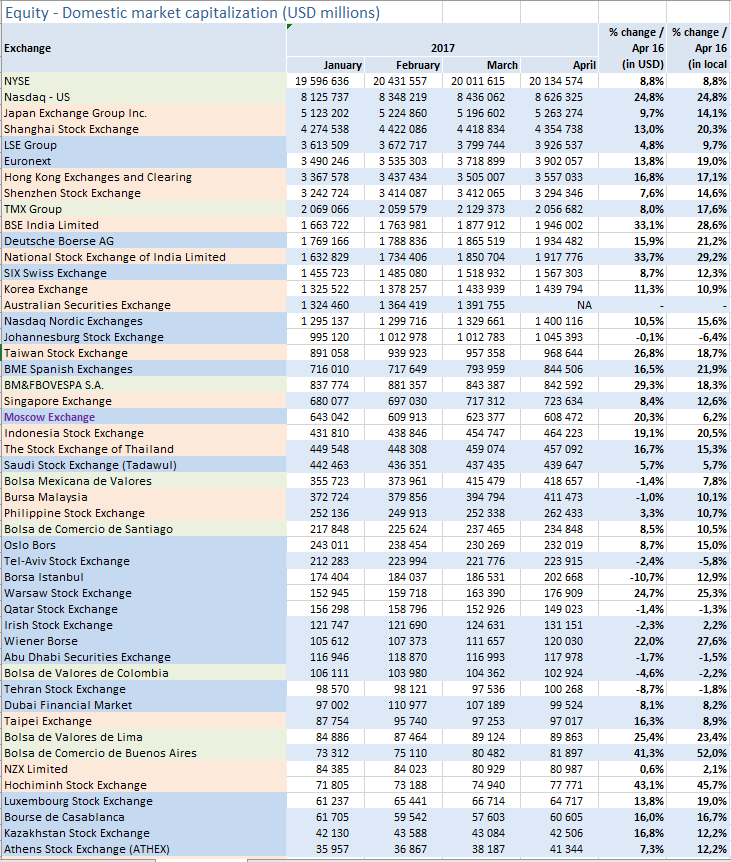The image size is (731, 862).
Task: Select the 'Irish Stock Exchange' cell
Action: coord(144,625)
